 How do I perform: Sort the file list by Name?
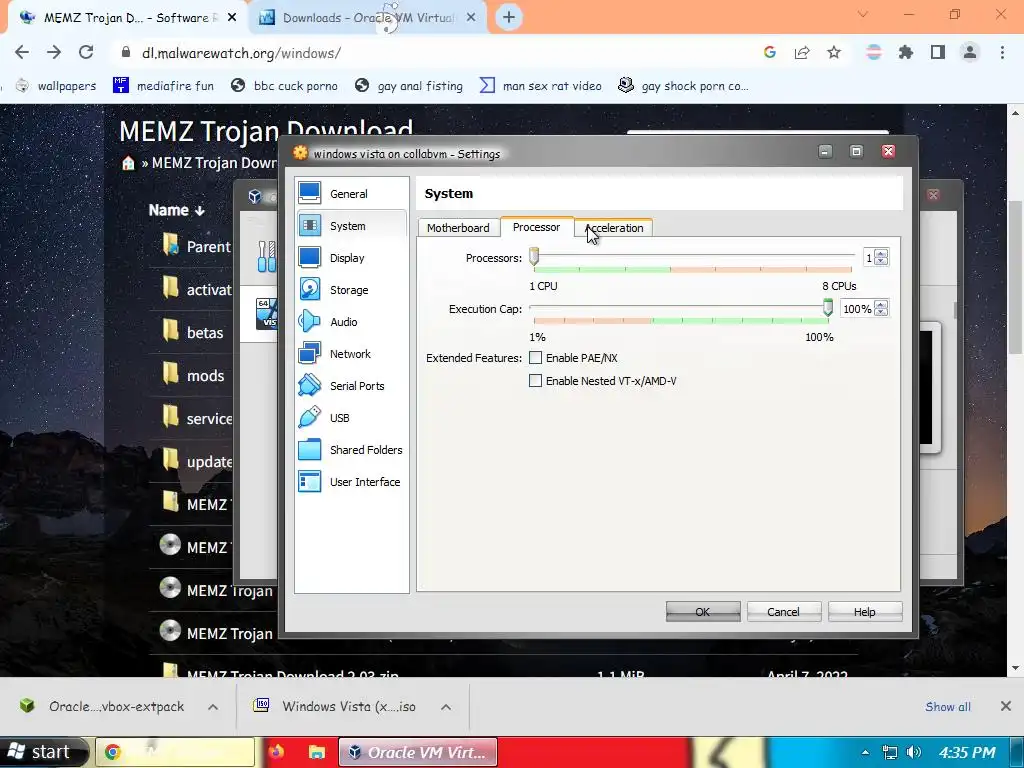coord(176,210)
